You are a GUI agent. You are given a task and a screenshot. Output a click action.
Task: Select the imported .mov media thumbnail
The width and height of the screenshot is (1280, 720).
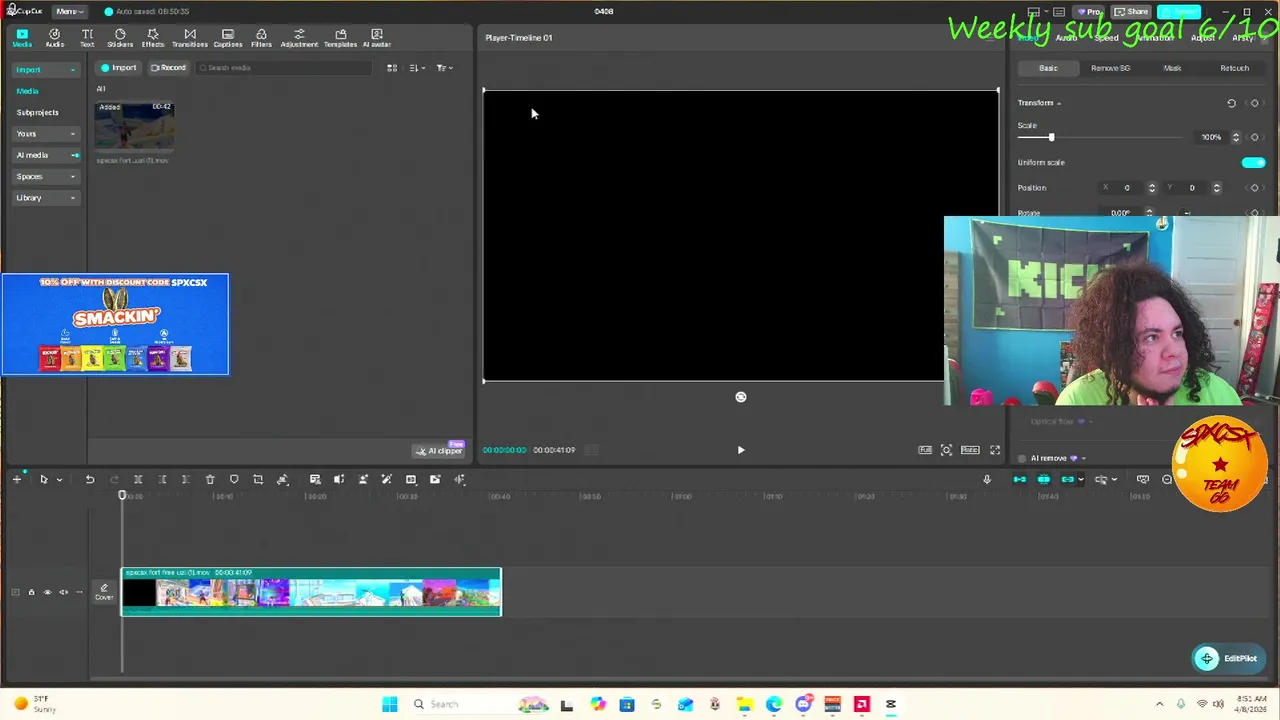(134, 126)
